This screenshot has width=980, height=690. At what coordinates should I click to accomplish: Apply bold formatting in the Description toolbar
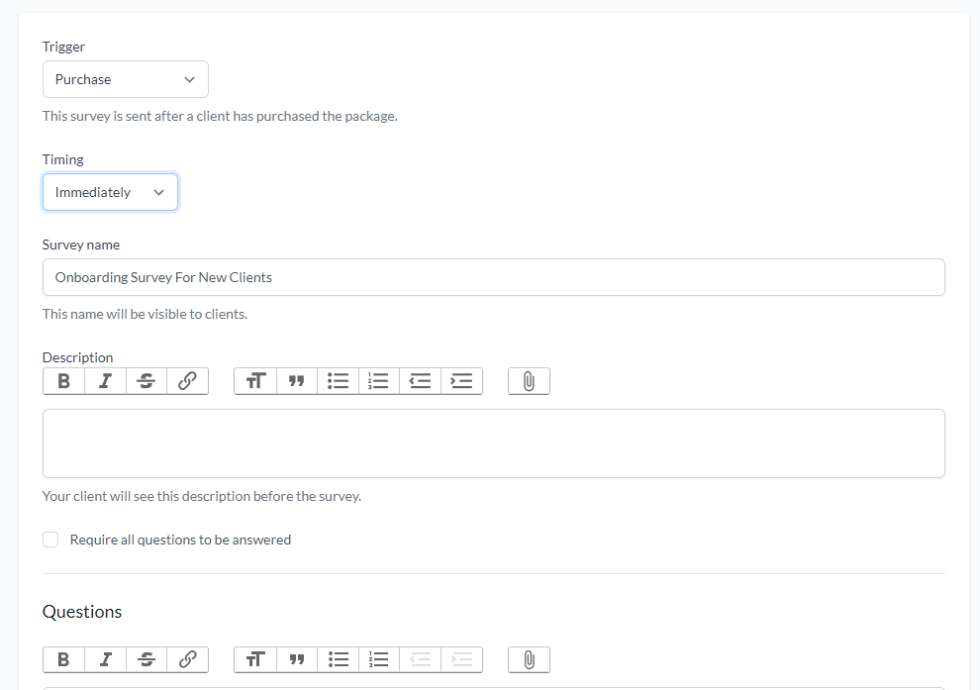pos(63,380)
